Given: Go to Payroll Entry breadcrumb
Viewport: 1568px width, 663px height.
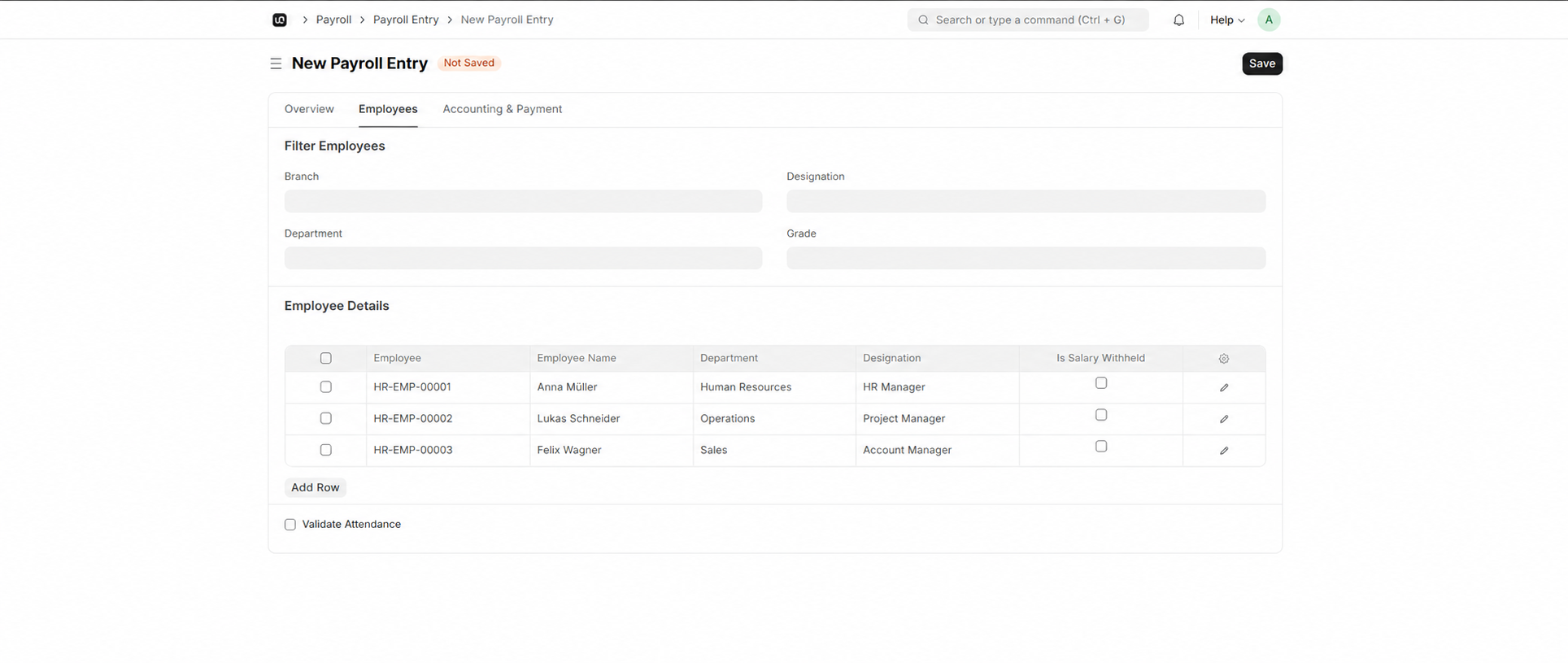Looking at the screenshot, I should [406, 20].
